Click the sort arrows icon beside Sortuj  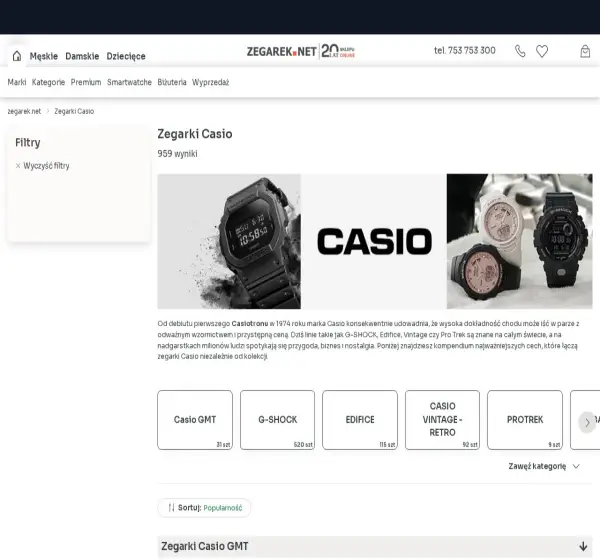(171, 508)
